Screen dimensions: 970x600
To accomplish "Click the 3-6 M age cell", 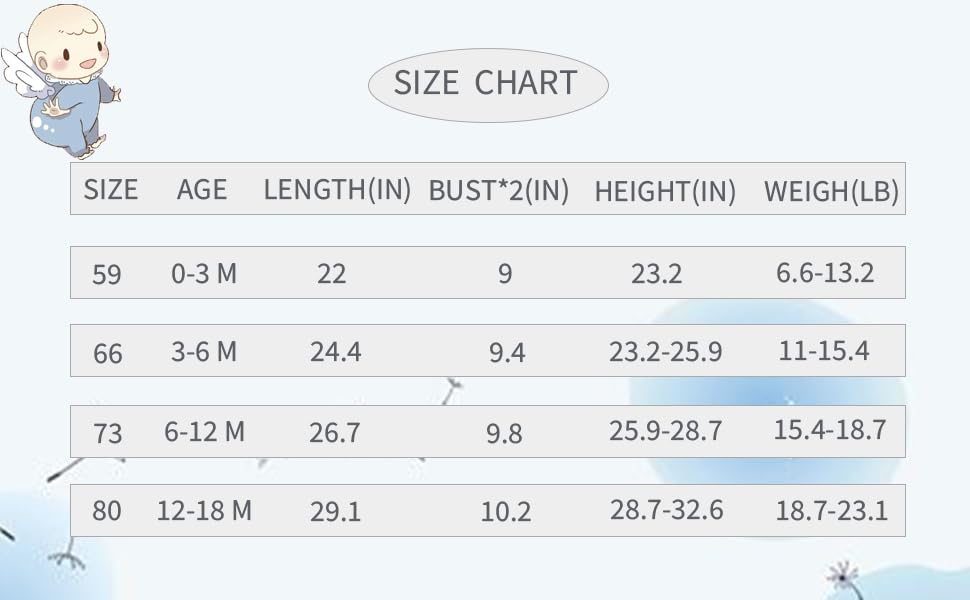I will click(204, 352).
